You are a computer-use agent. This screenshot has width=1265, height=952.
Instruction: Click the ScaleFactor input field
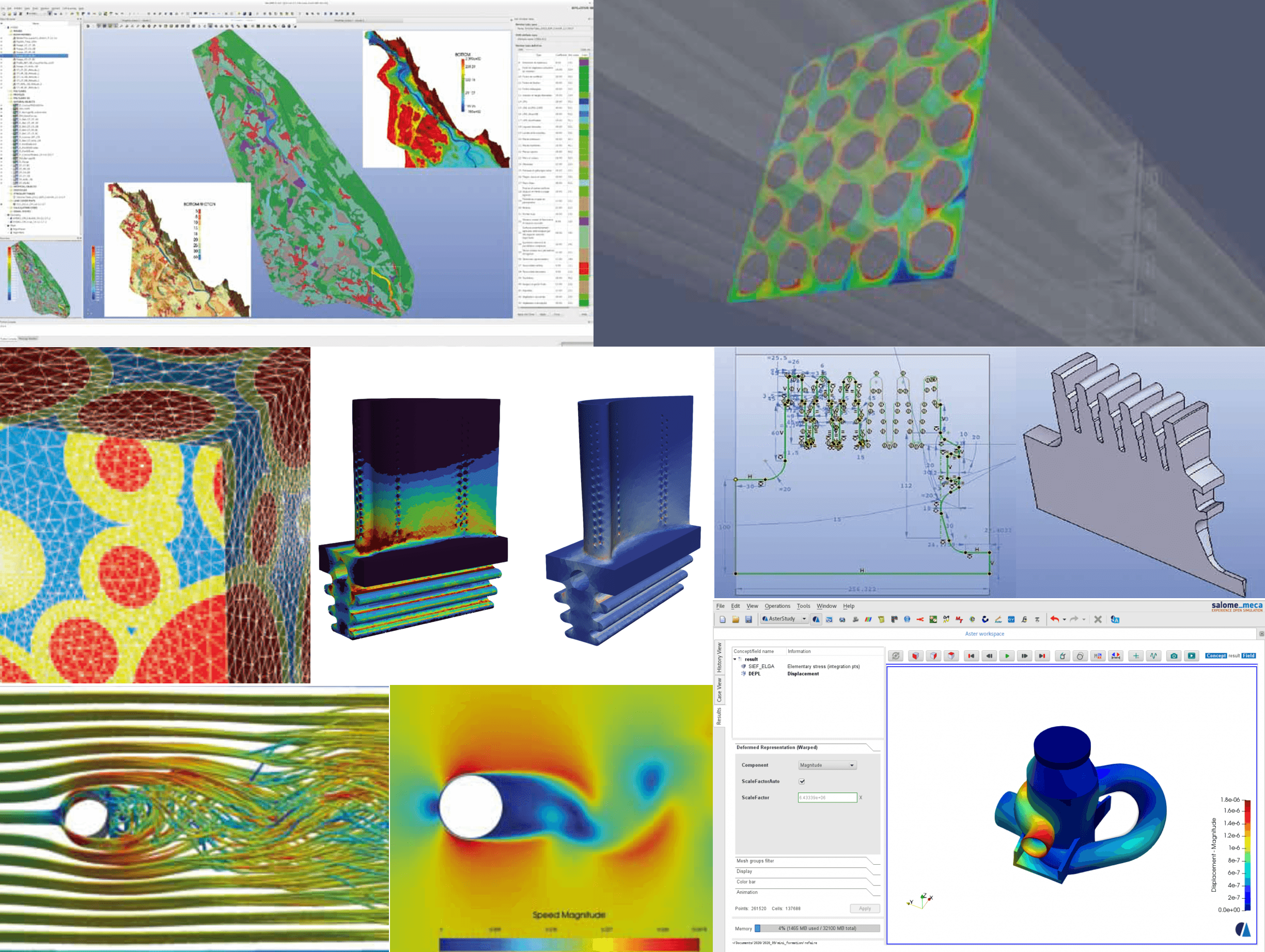[827, 798]
